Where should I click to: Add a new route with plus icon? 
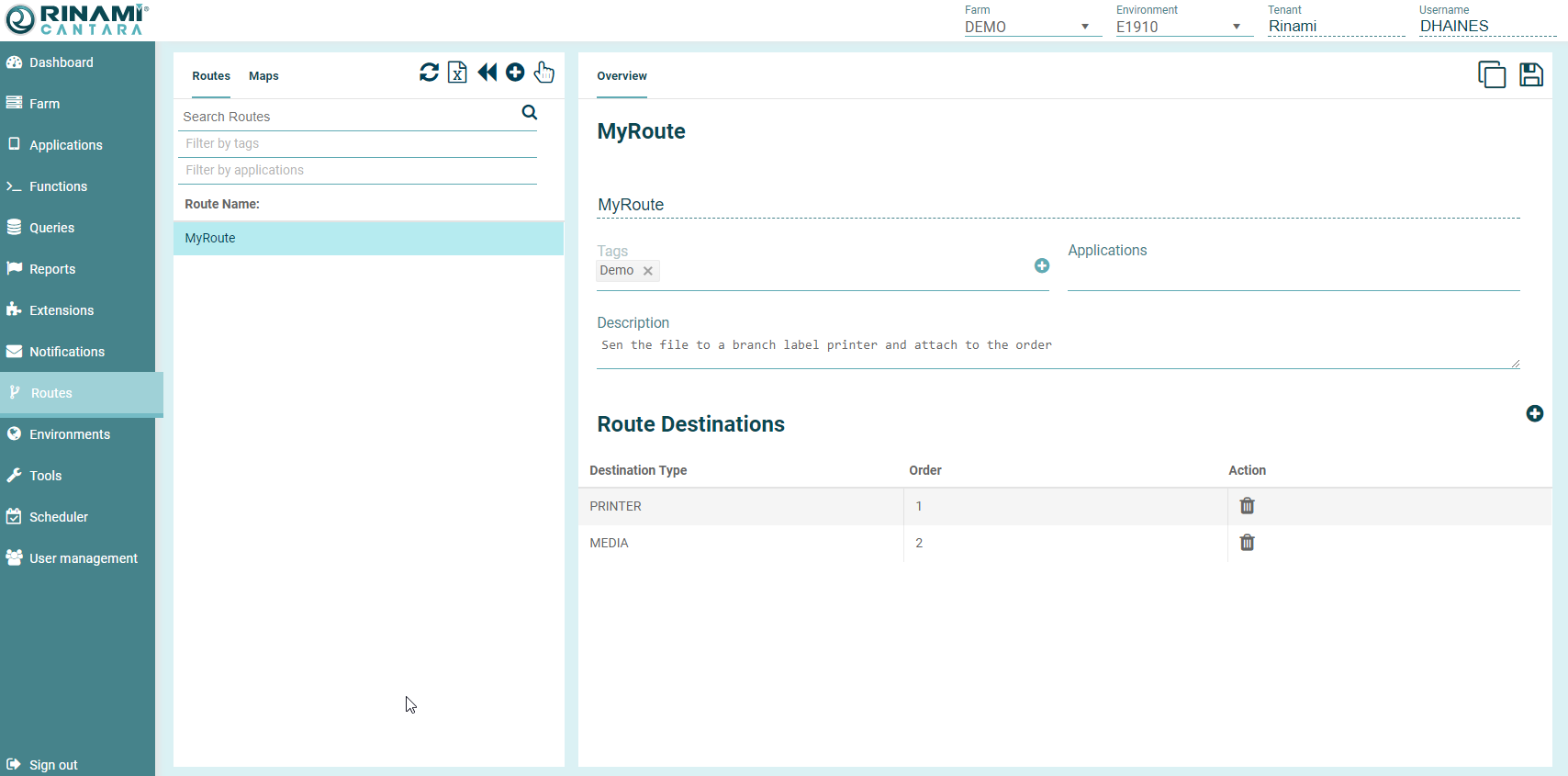click(x=515, y=73)
